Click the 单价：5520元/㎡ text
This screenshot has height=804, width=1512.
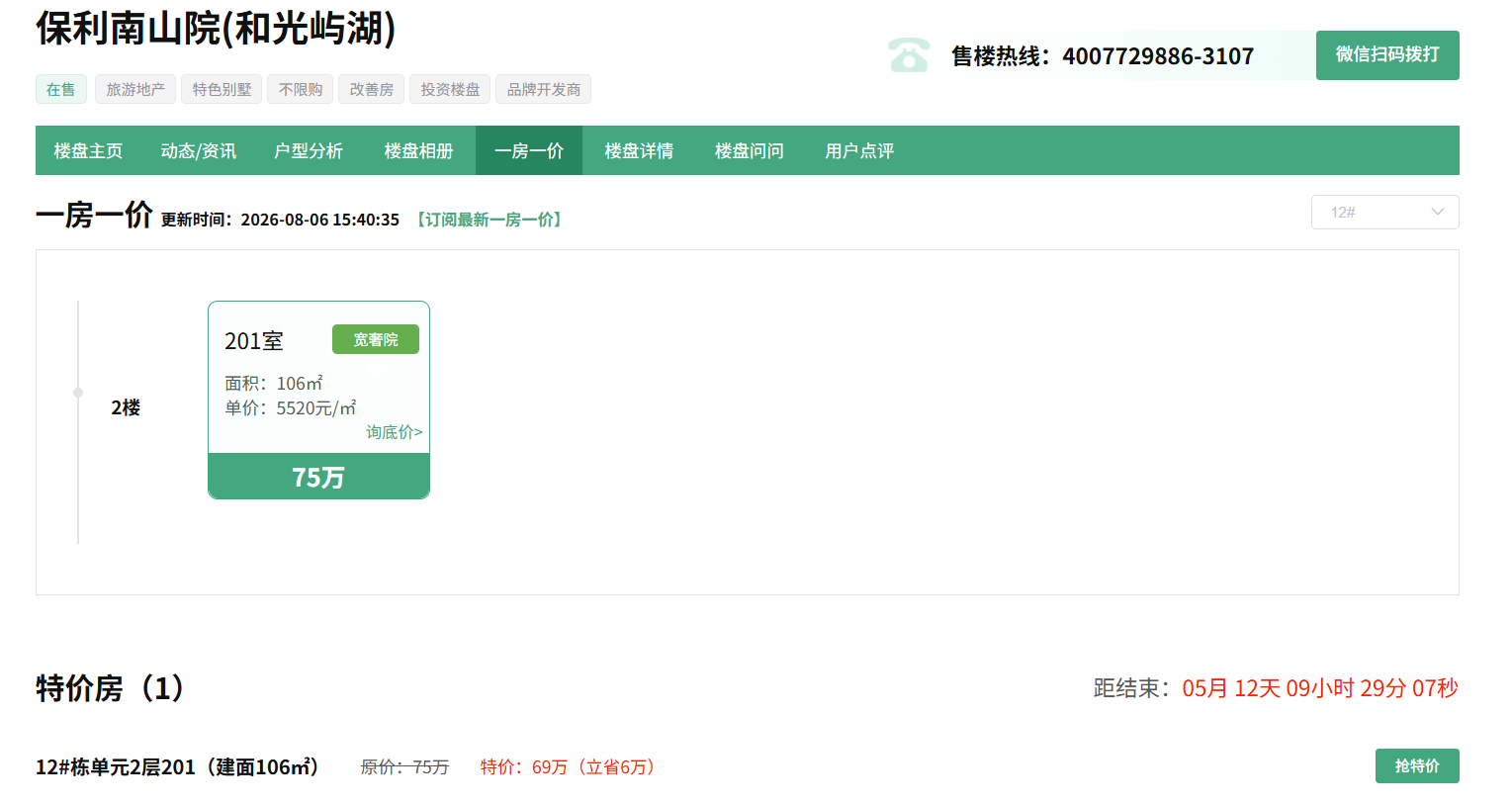(x=291, y=407)
